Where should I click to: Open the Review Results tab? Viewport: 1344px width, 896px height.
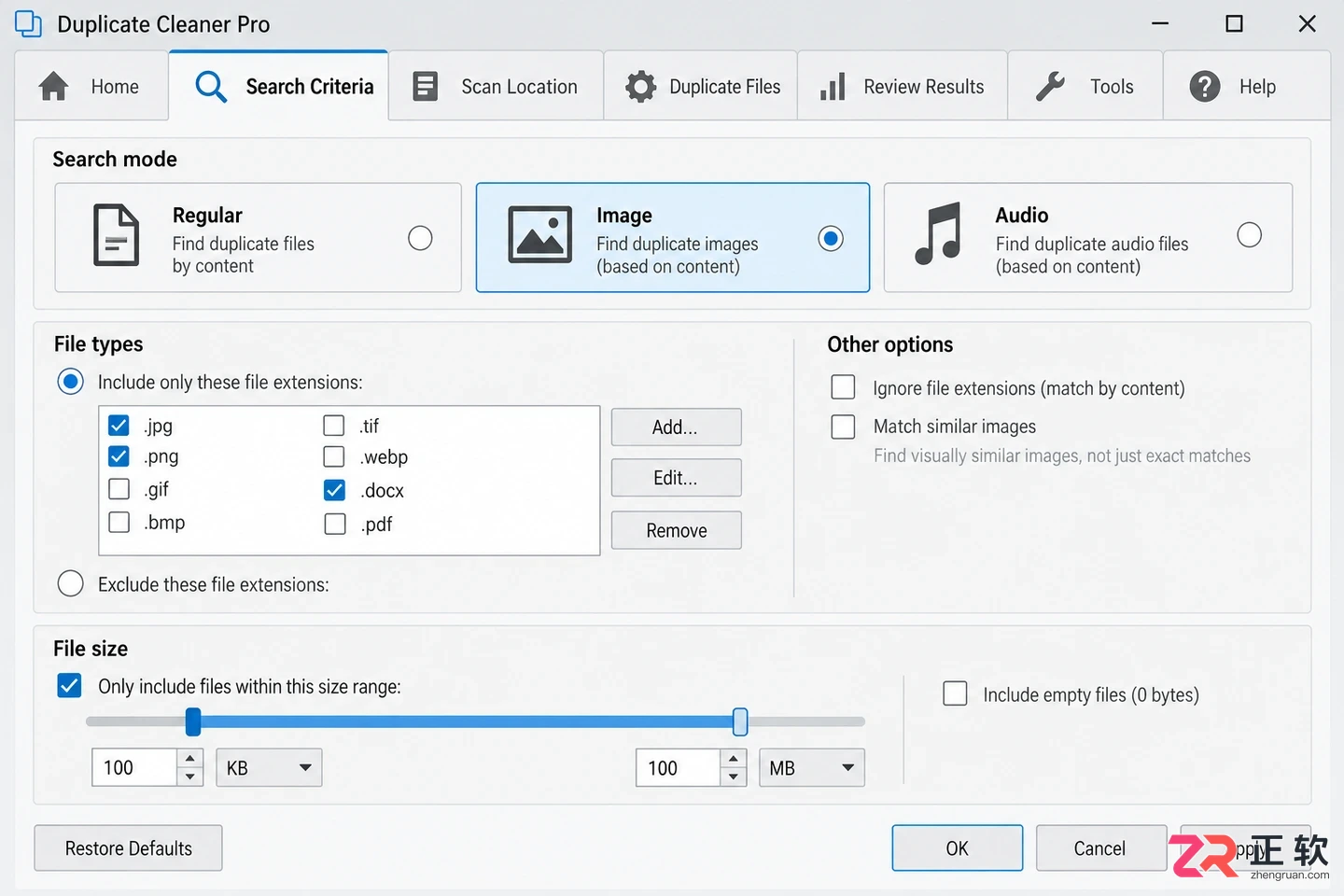point(902,86)
